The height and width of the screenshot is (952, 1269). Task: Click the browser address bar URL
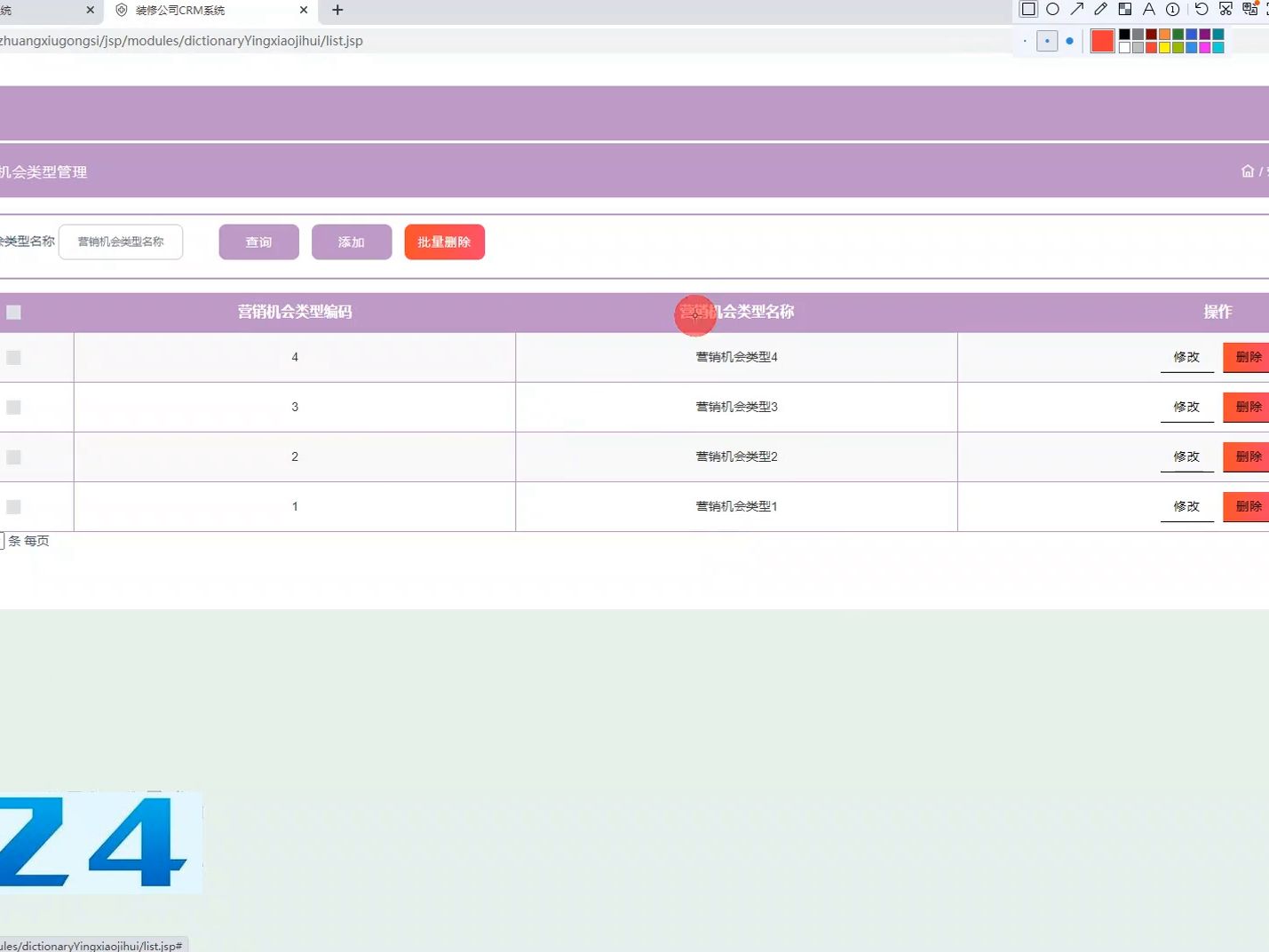tap(181, 41)
